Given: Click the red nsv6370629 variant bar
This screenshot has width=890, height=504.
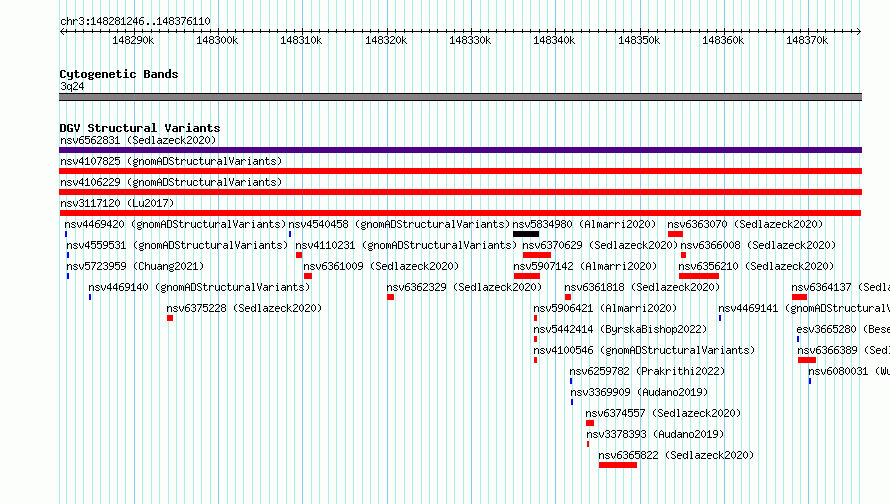Looking at the screenshot, I should click(x=537, y=255).
